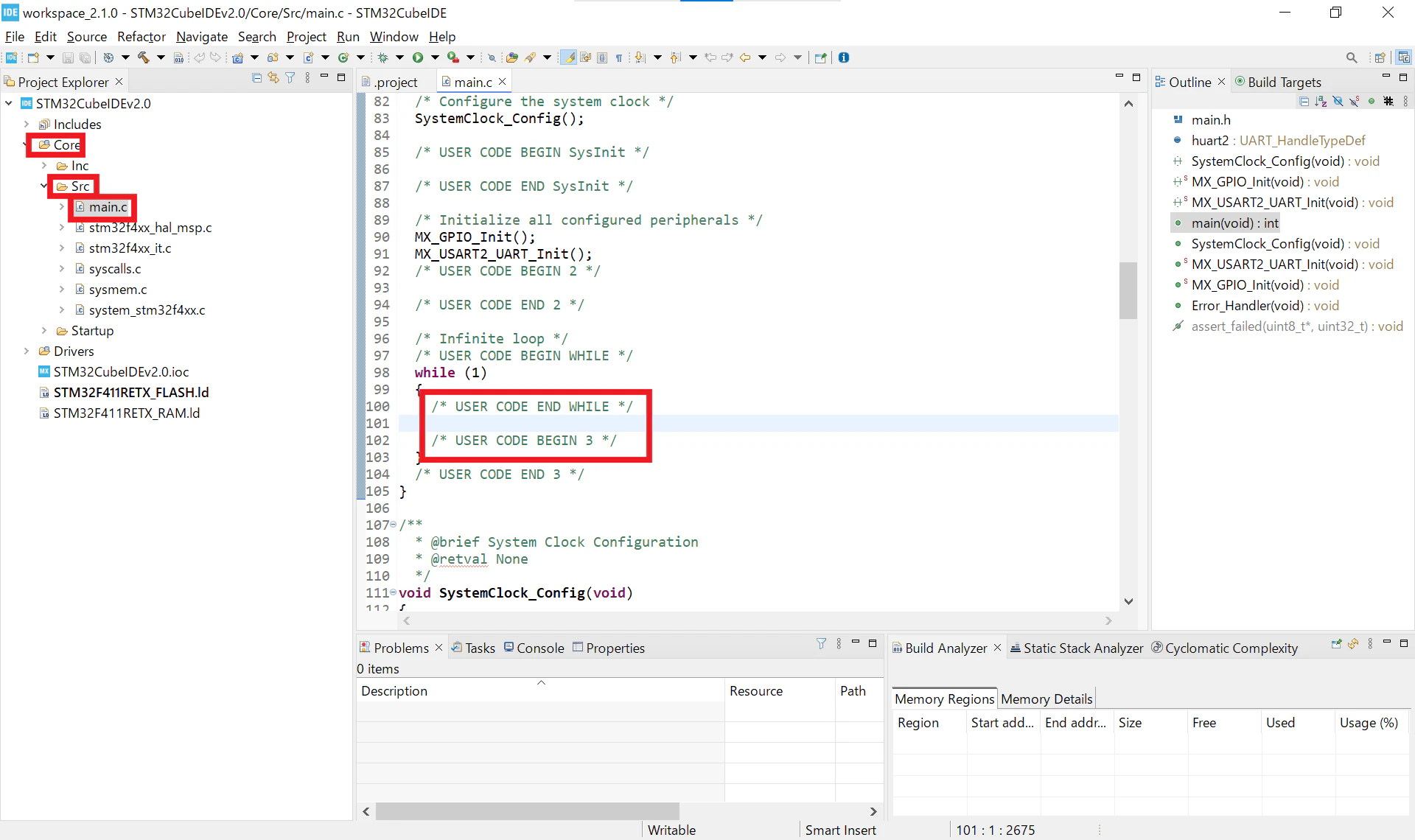Viewport: 1415px width, 840px height.
Task: Click the Skip All Breakpoints icon
Action: (492, 57)
